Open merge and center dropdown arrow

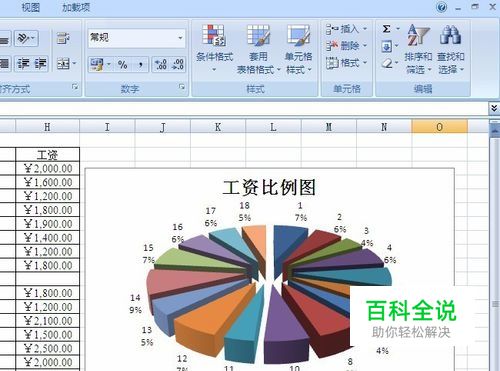pos(74,63)
